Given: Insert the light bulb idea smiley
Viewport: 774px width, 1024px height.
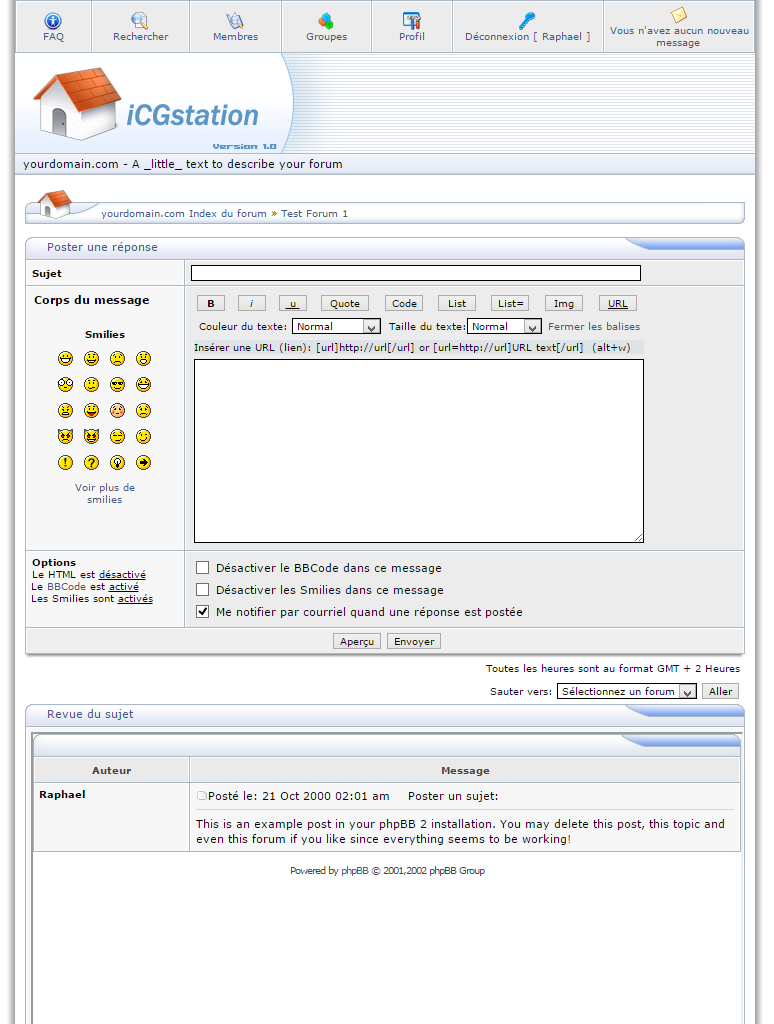Looking at the screenshot, I should (x=118, y=462).
